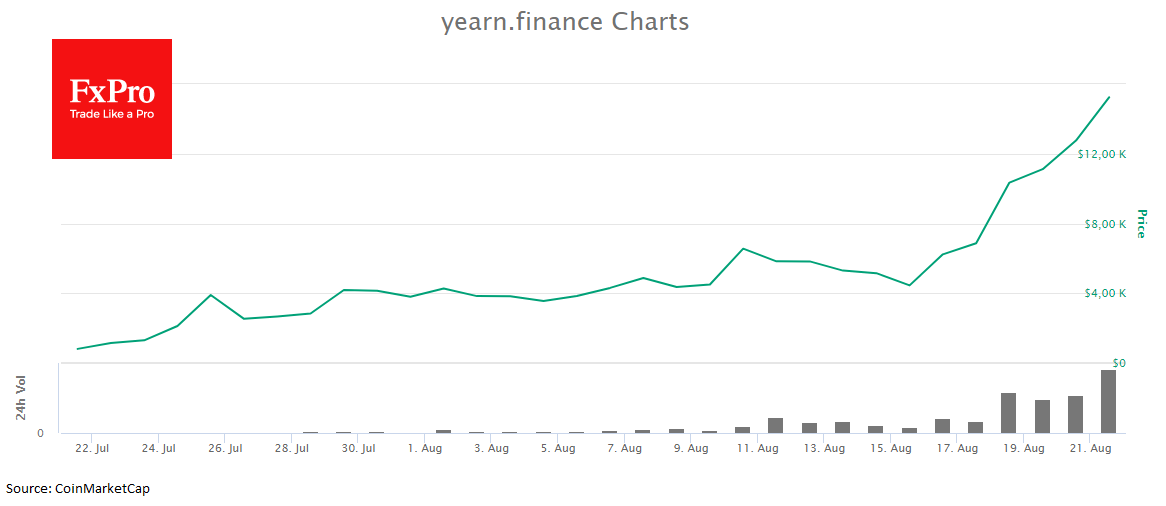Click the green Price axis label
This screenshot has width=1166, height=506.
pos(1142,224)
